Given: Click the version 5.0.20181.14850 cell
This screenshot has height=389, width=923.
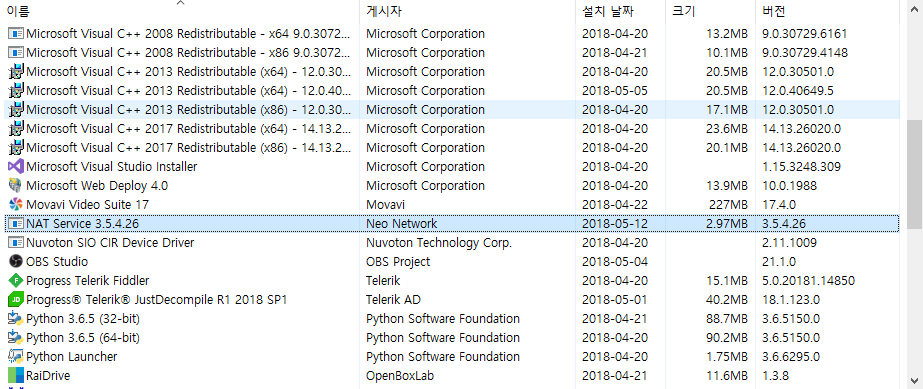Looking at the screenshot, I should pyautogui.click(x=808, y=280).
